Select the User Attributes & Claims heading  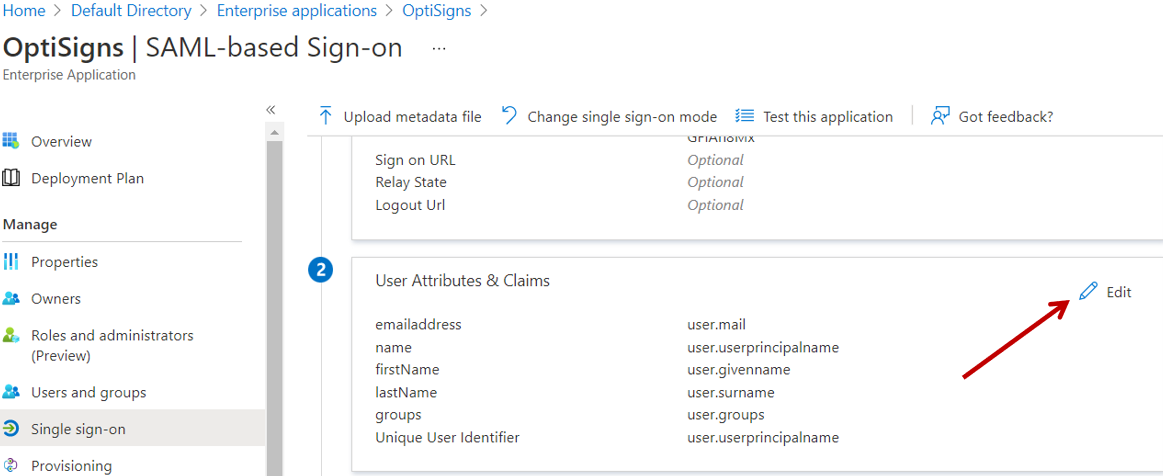tap(463, 280)
